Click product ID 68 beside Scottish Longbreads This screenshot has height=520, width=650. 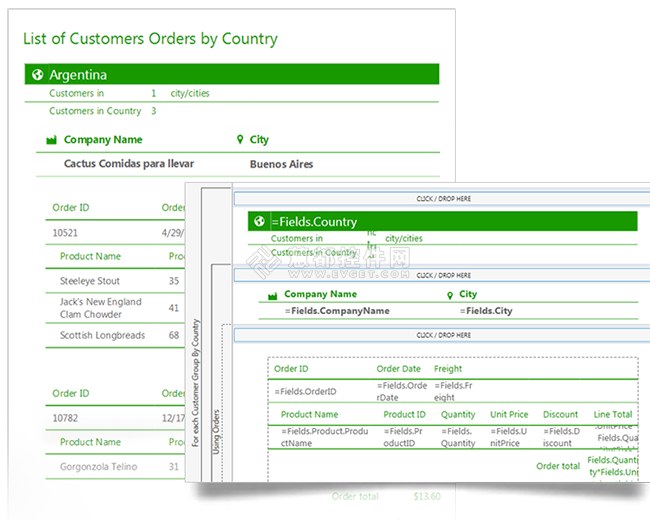coord(174,335)
